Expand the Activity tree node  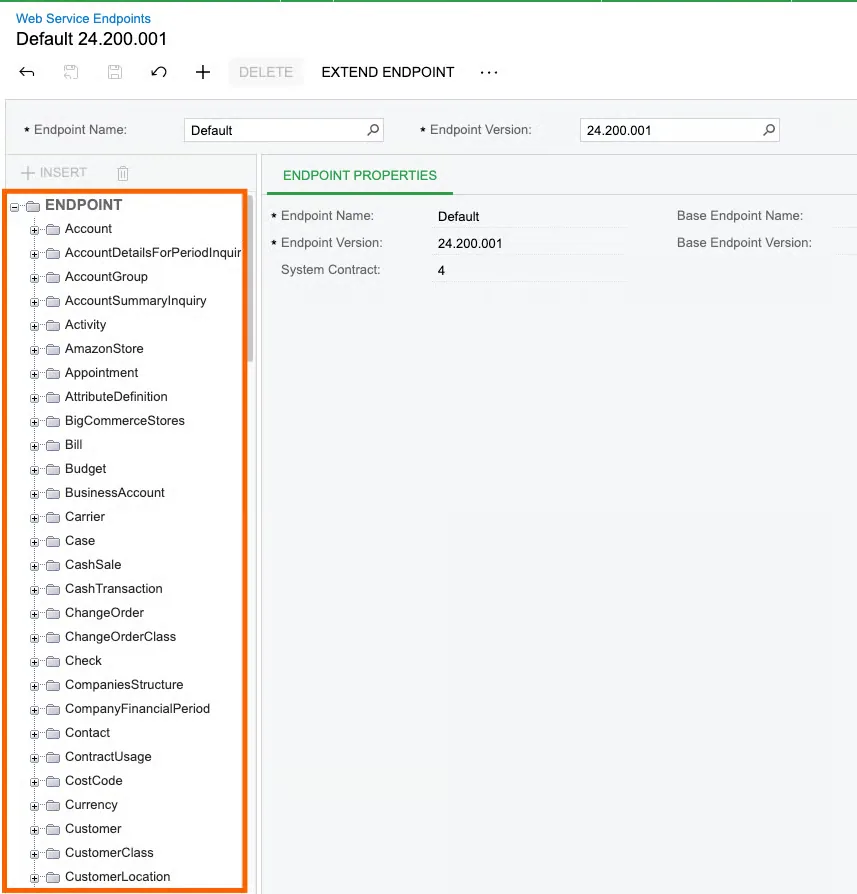(x=35, y=326)
